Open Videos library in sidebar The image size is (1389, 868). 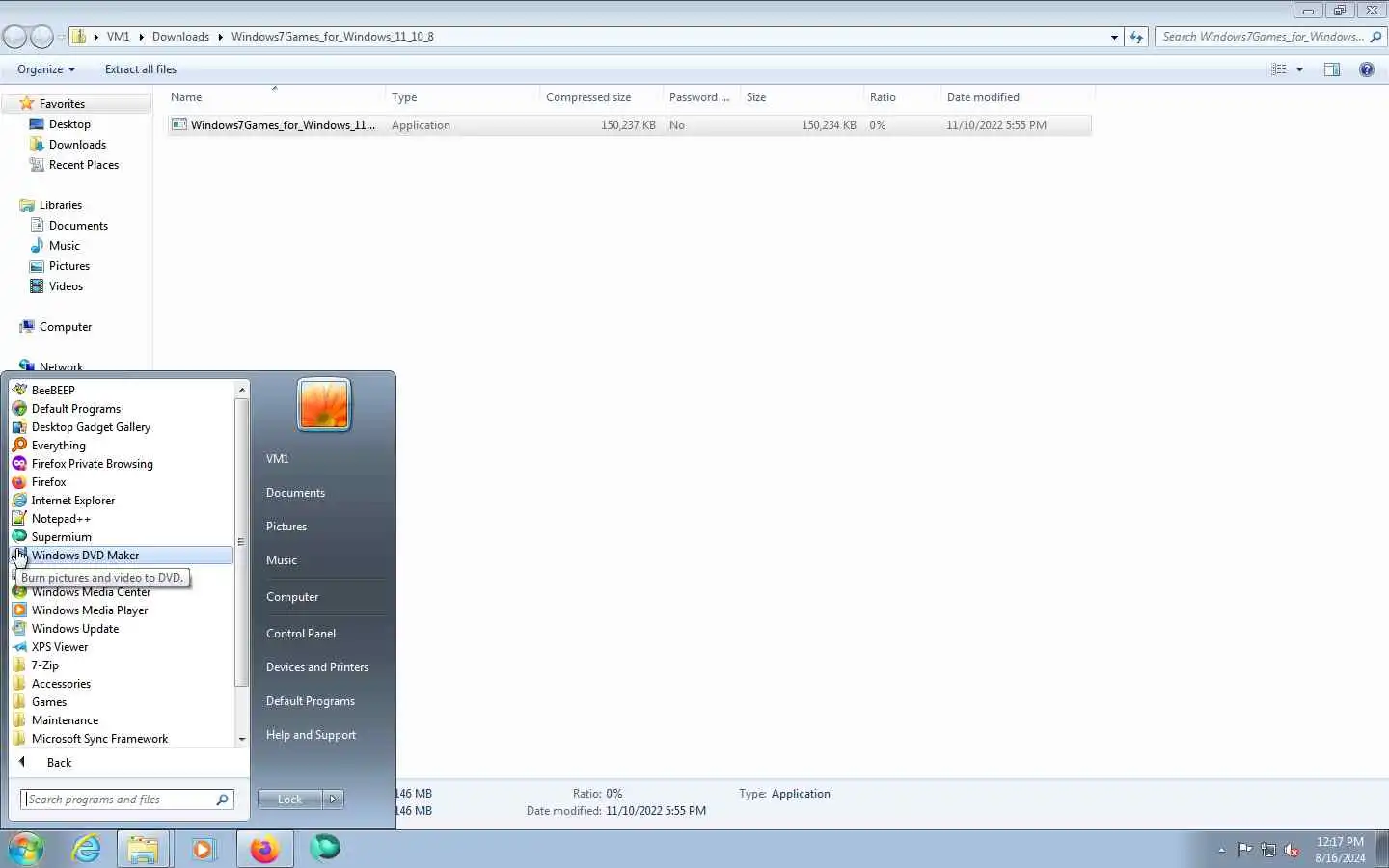click(66, 285)
